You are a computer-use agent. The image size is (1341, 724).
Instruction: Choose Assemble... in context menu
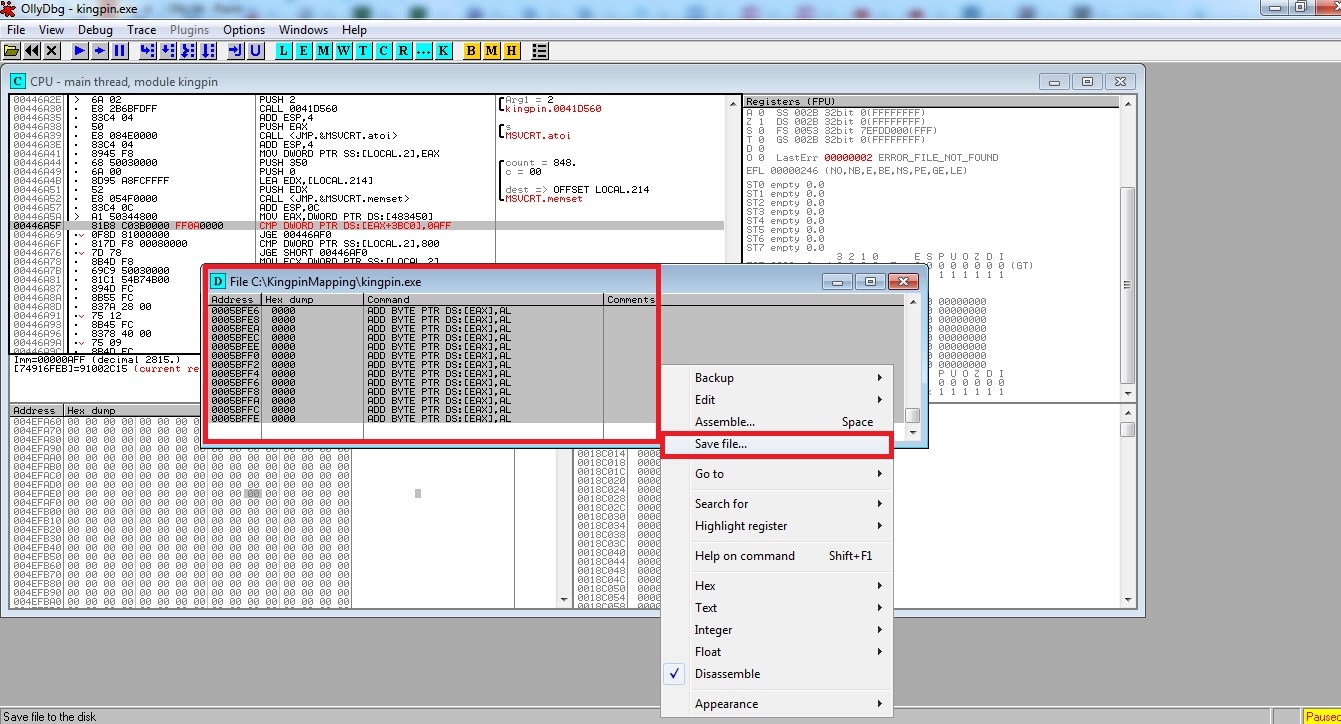tap(776, 422)
